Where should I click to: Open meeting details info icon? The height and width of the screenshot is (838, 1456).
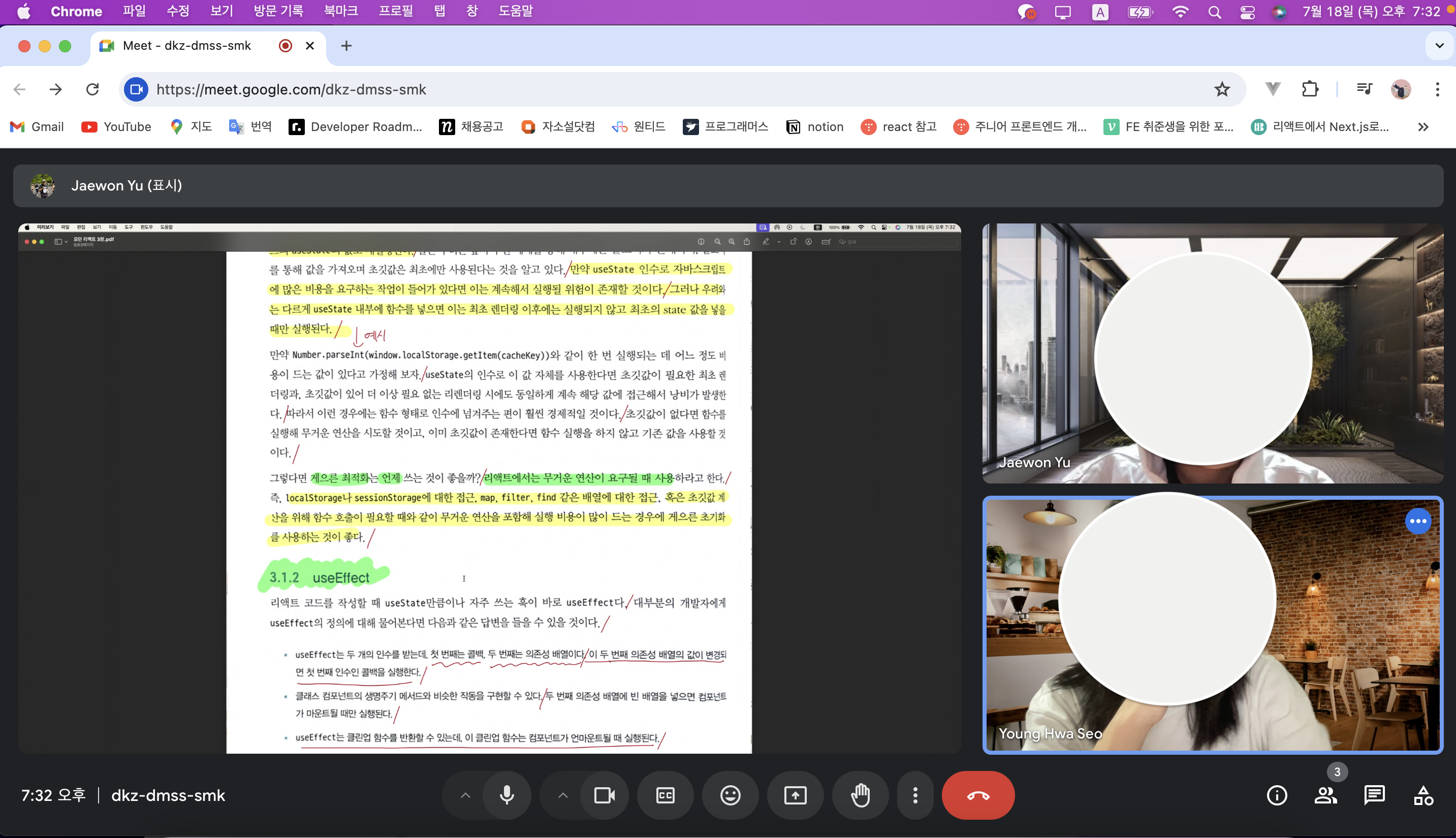[x=1276, y=795]
